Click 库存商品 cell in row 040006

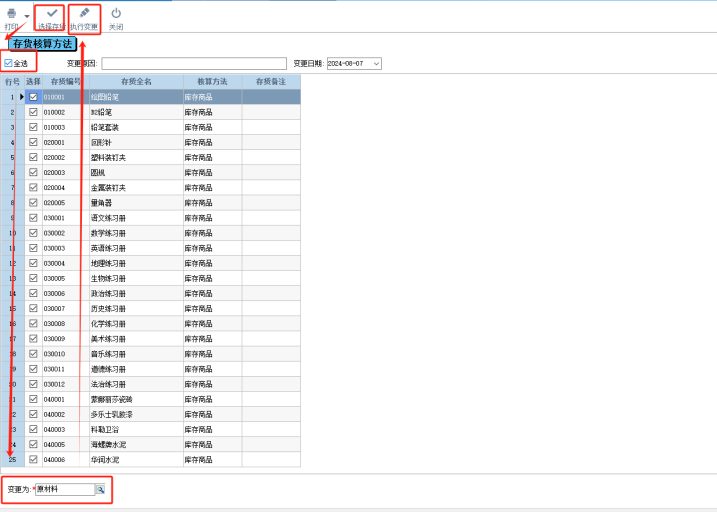point(213,459)
